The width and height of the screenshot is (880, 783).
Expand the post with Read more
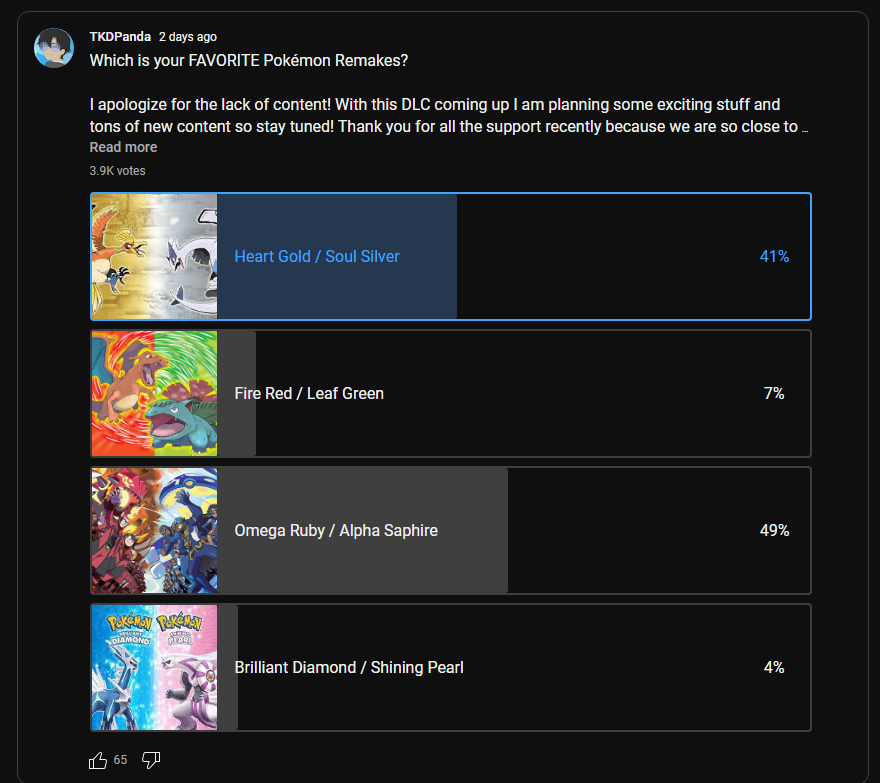tap(123, 147)
